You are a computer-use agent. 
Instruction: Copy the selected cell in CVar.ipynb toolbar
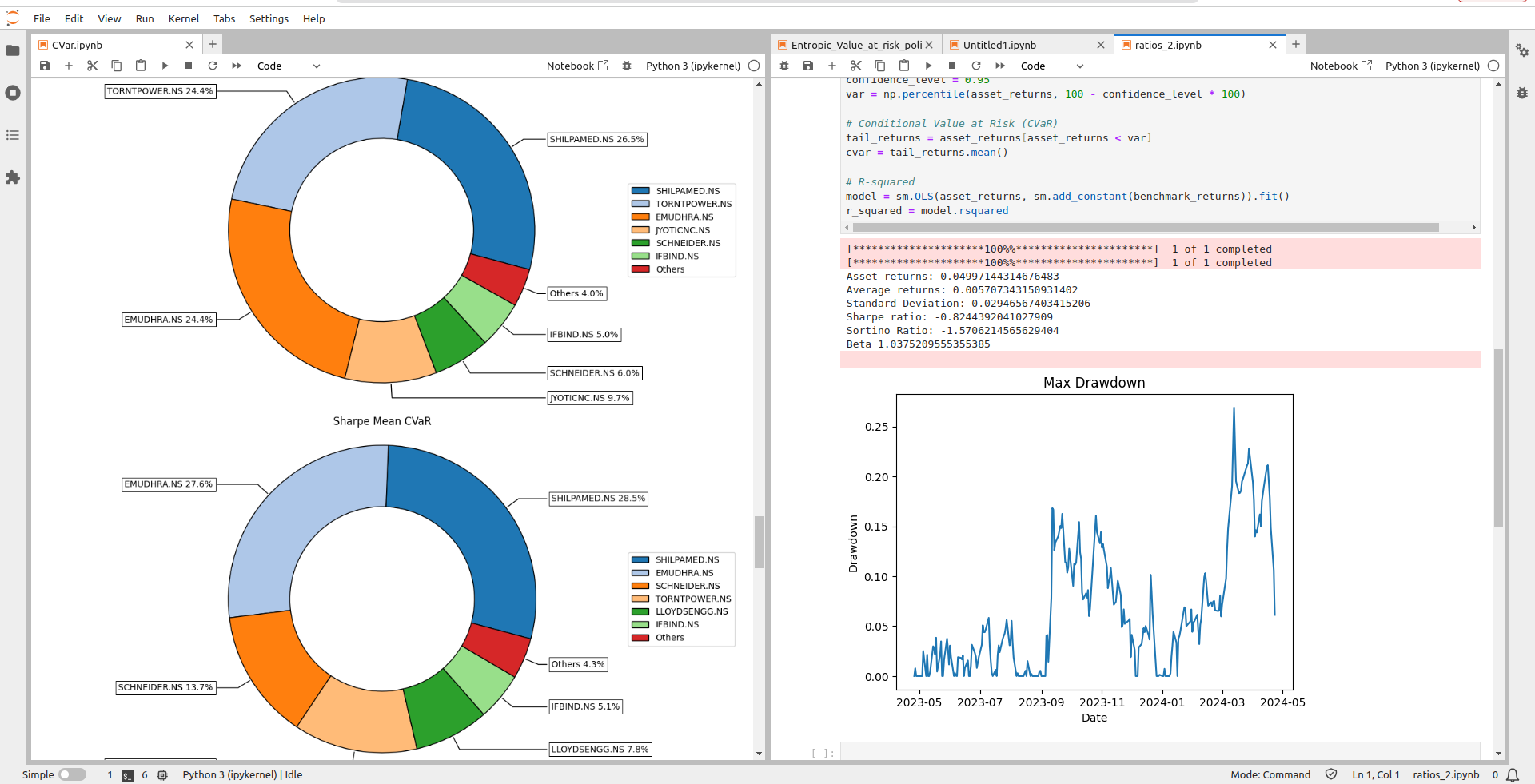[117, 66]
